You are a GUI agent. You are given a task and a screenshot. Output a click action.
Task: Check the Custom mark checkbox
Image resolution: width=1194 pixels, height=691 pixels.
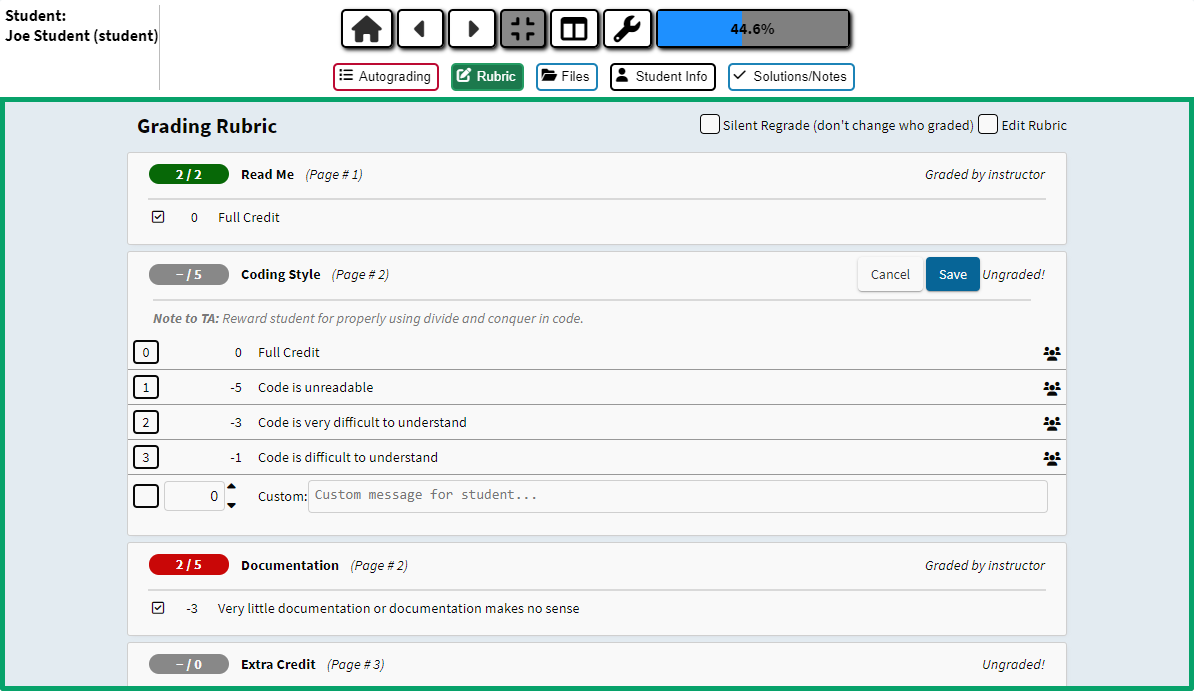click(146, 496)
